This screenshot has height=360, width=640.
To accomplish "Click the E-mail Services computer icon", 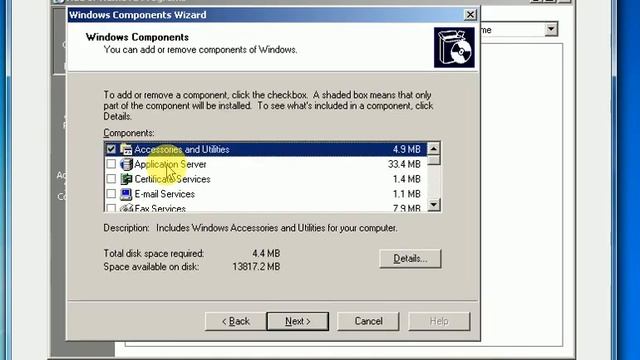I will coord(126,194).
